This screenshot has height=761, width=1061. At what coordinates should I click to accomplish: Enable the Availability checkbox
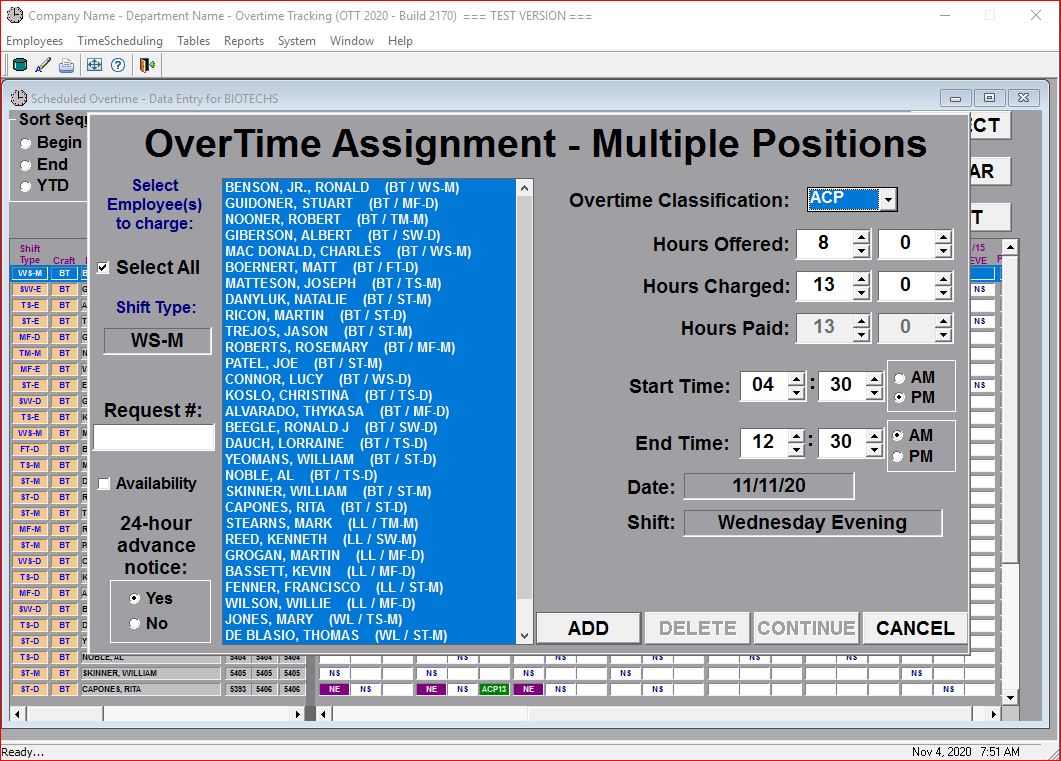[x=104, y=484]
